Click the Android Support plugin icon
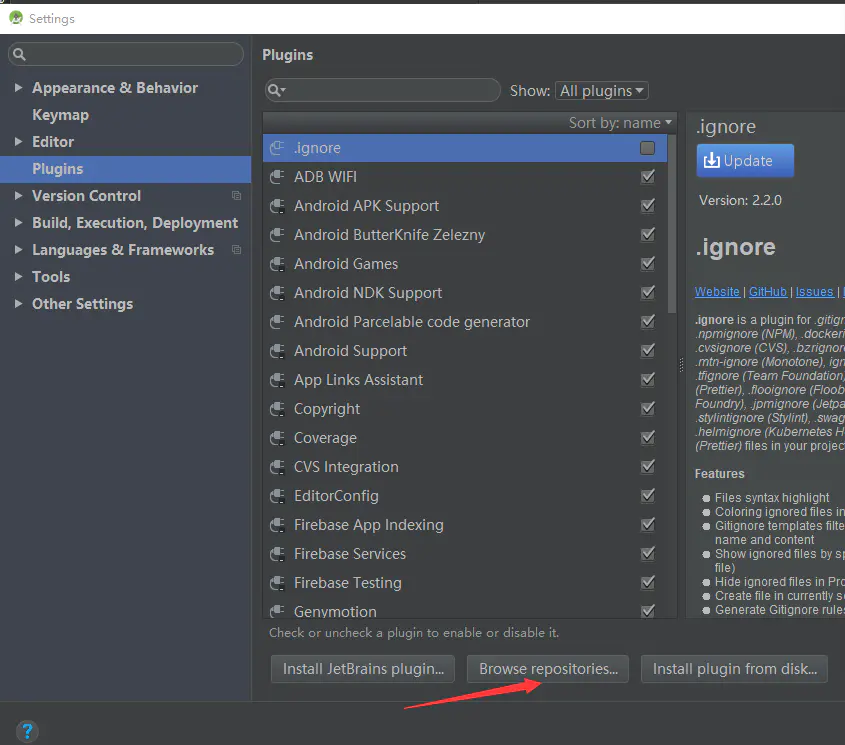Screen dimensions: 845x745 (277, 351)
